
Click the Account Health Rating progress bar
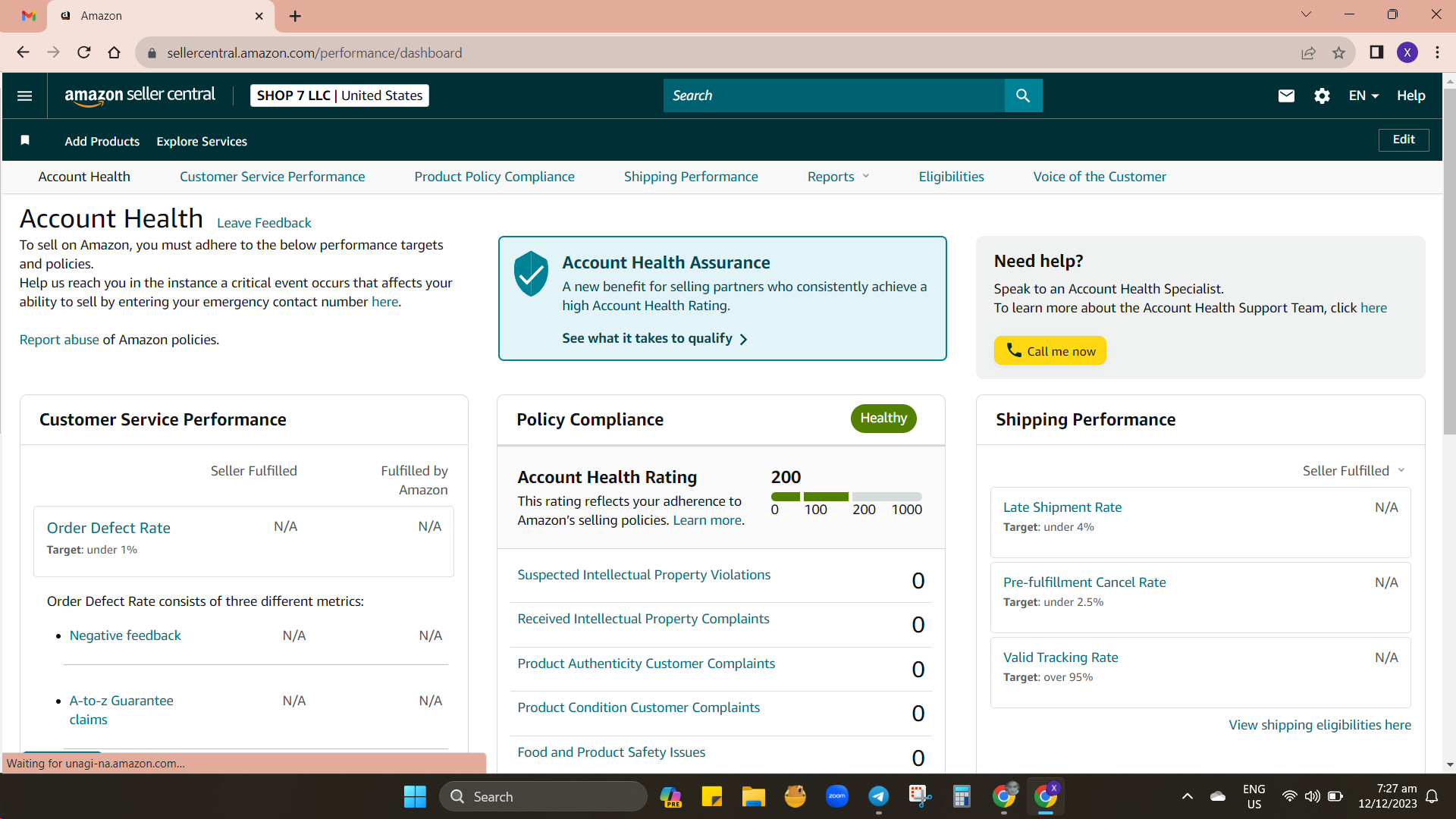click(x=846, y=497)
